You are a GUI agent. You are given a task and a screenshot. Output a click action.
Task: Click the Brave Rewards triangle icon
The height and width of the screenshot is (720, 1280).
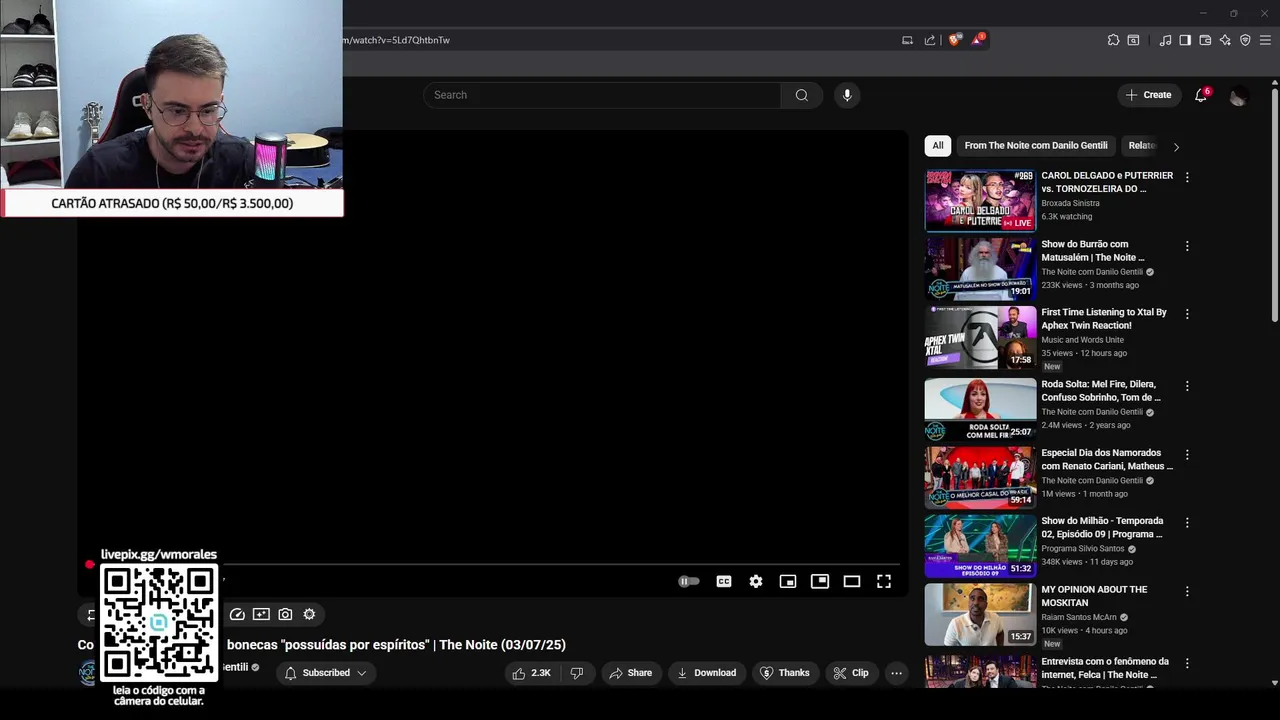[x=978, y=40]
